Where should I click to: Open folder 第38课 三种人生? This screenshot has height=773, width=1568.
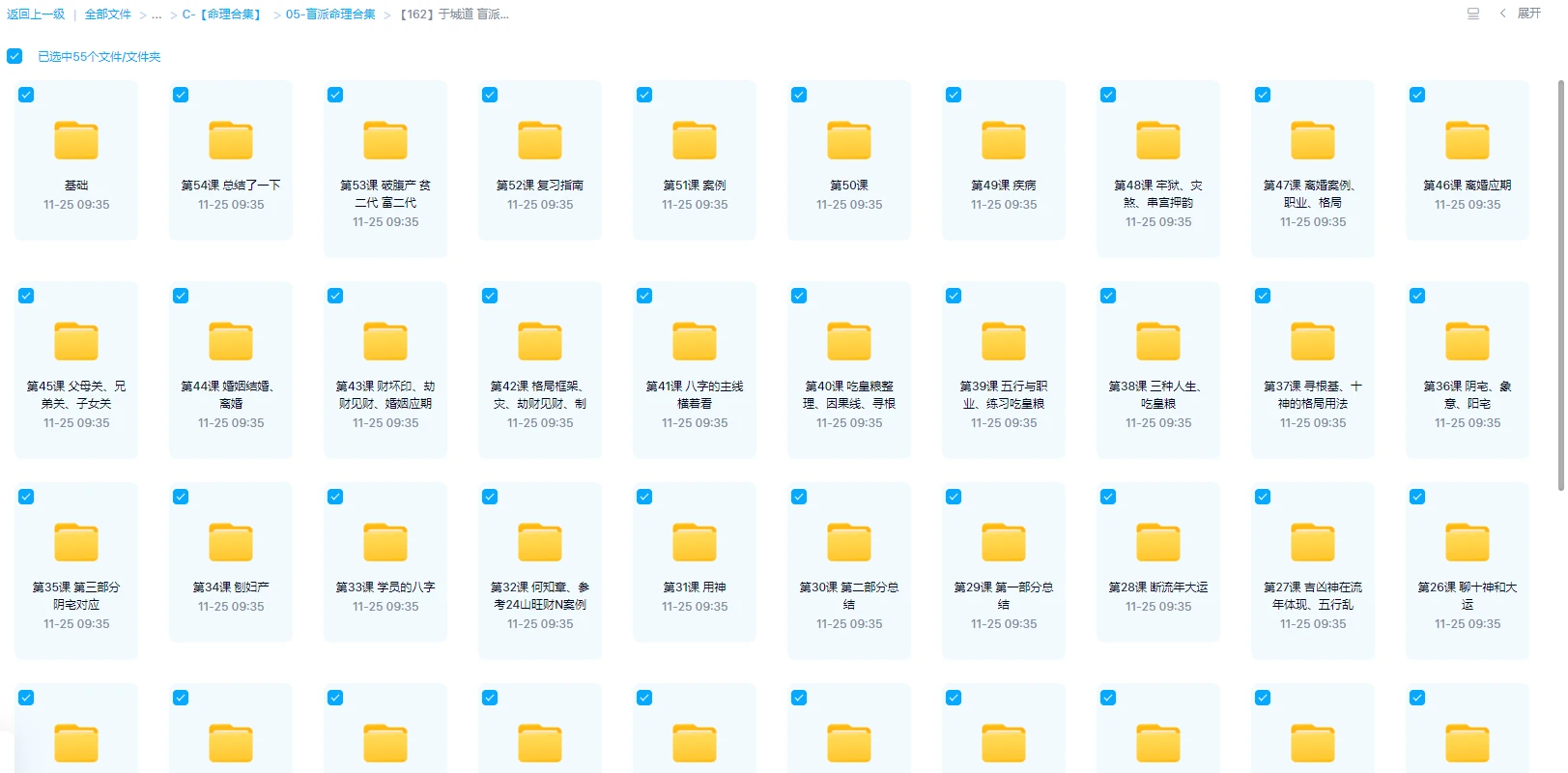(1158, 341)
